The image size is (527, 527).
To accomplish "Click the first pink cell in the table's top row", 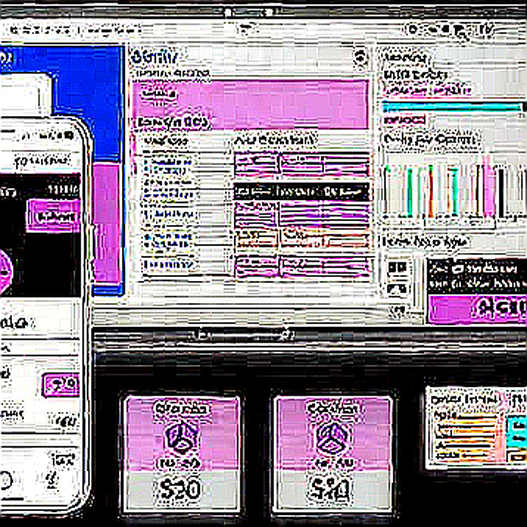I will (x=256, y=164).
